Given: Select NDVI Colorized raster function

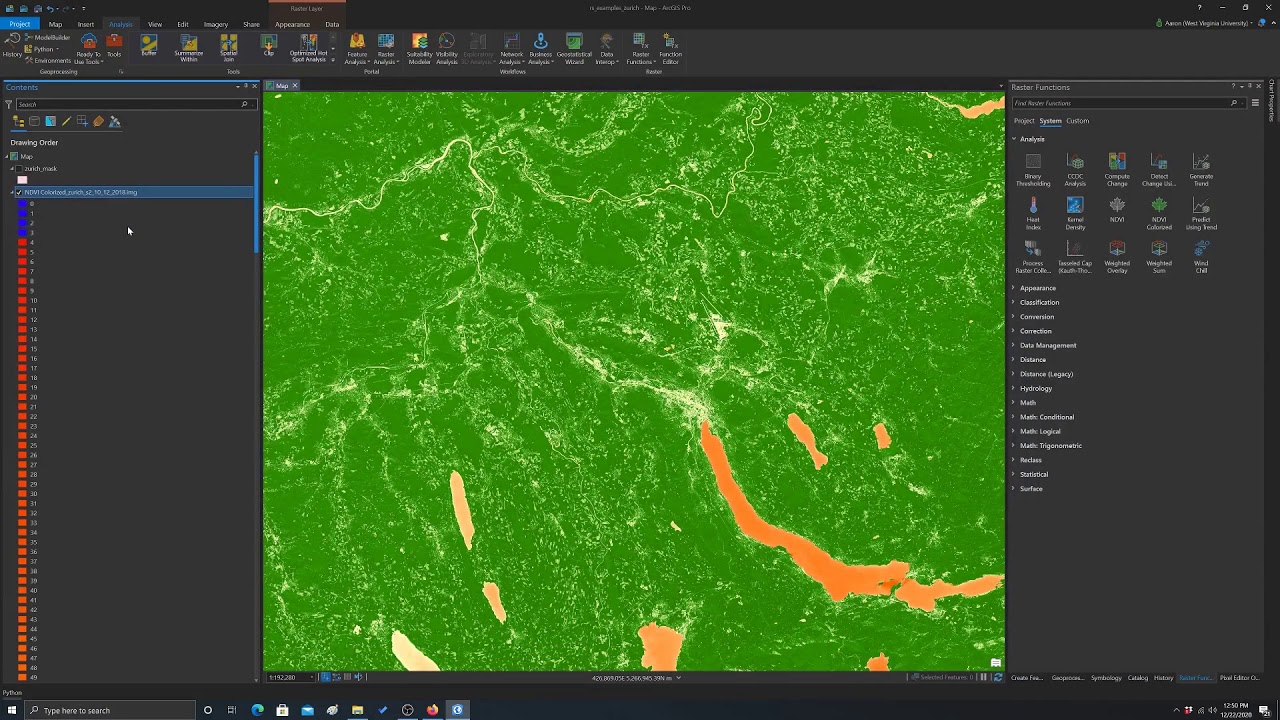Looking at the screenshot, I should tap(1159, 213).
